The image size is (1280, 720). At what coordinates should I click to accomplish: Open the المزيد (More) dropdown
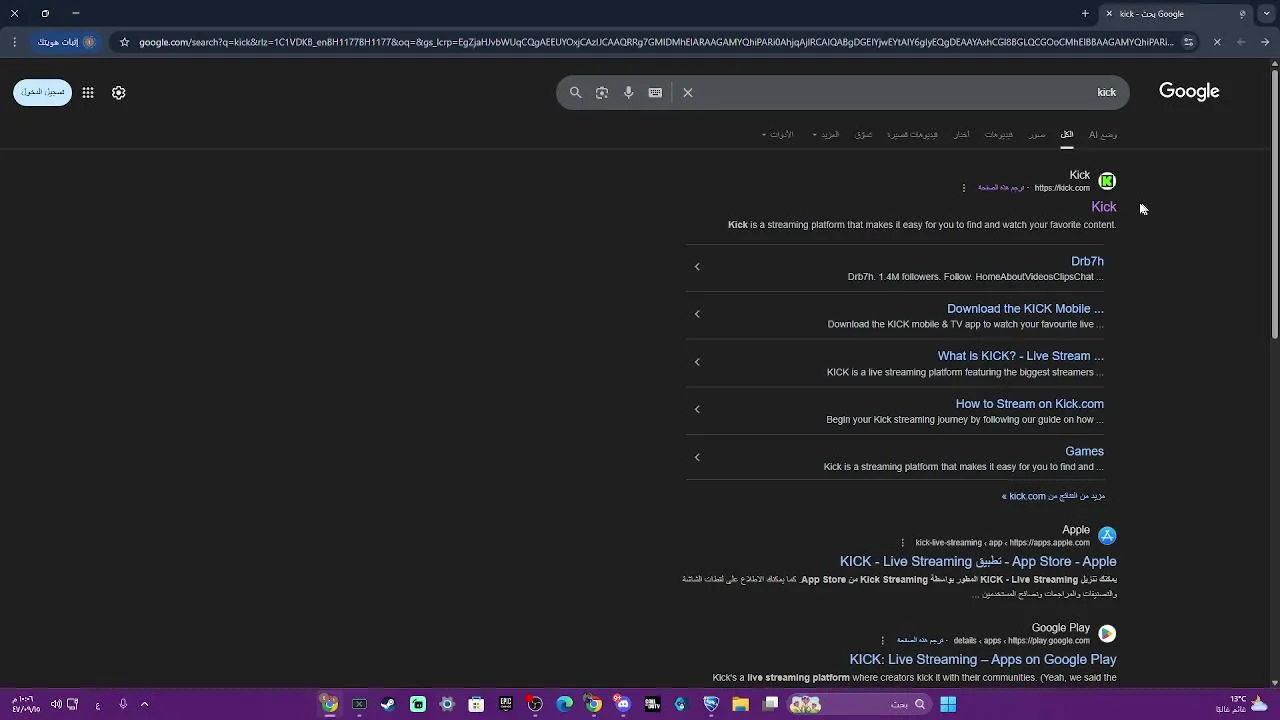coord(826,134)
